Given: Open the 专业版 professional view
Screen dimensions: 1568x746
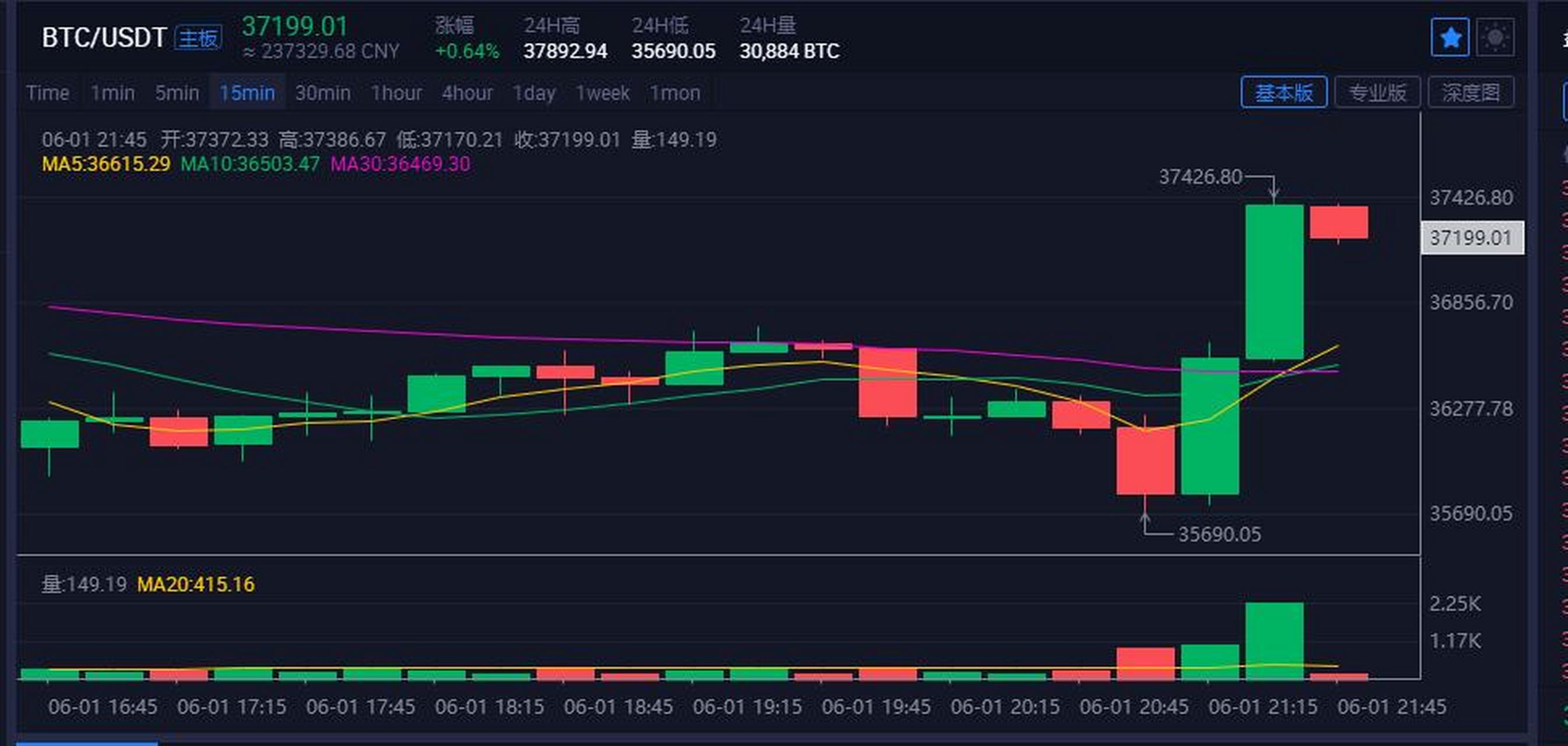Looking at the screenshot, I should point(1377,93).
